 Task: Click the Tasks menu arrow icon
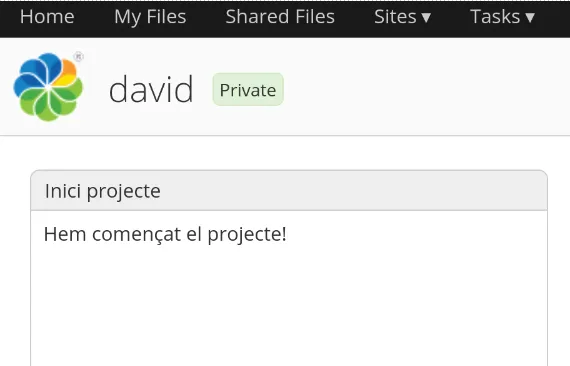coord(530,17)
